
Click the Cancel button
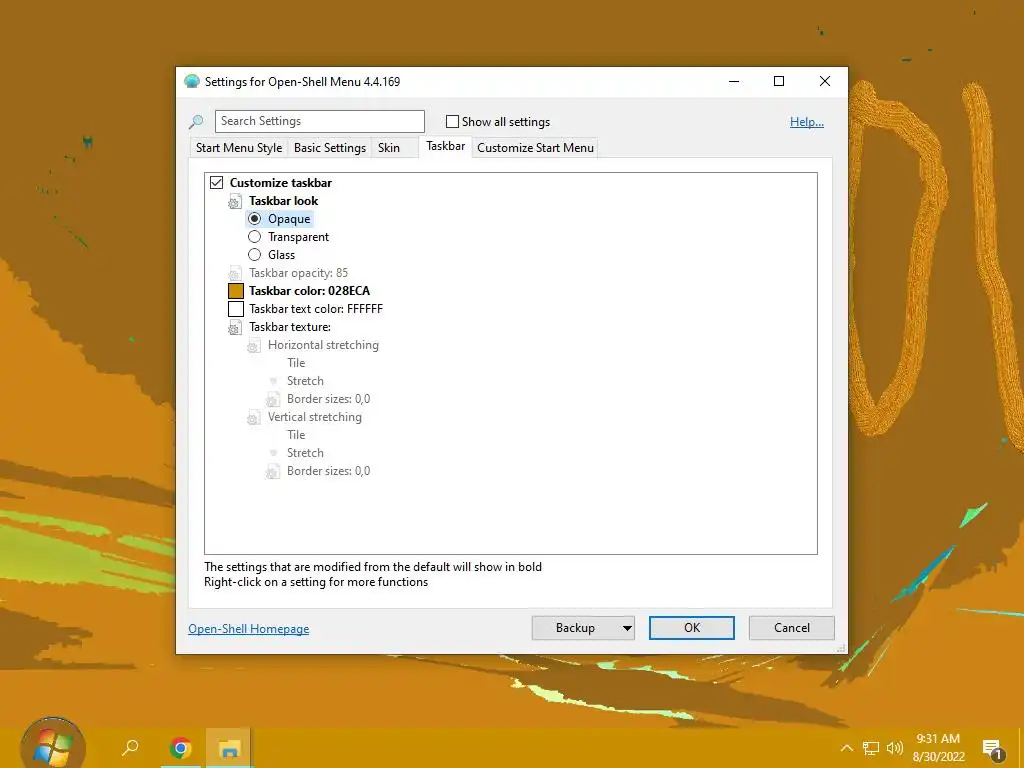[792, 628]
